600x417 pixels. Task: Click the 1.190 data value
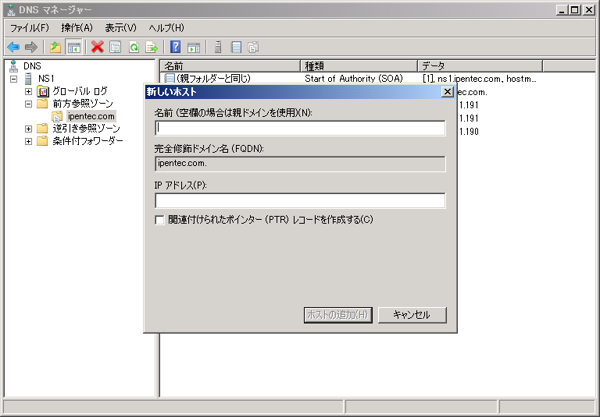click(469, 132)
